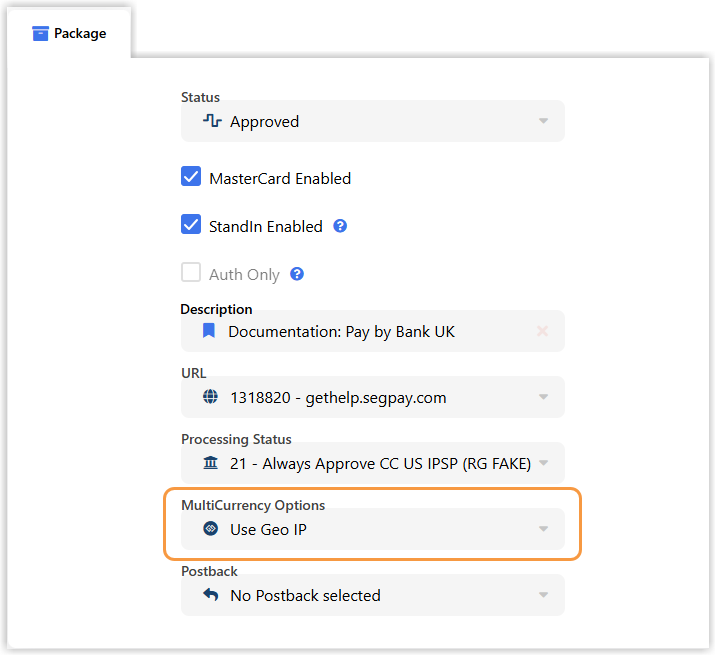Expand MultiCurrency Options dropdown arrow

(x=543, y=529)
